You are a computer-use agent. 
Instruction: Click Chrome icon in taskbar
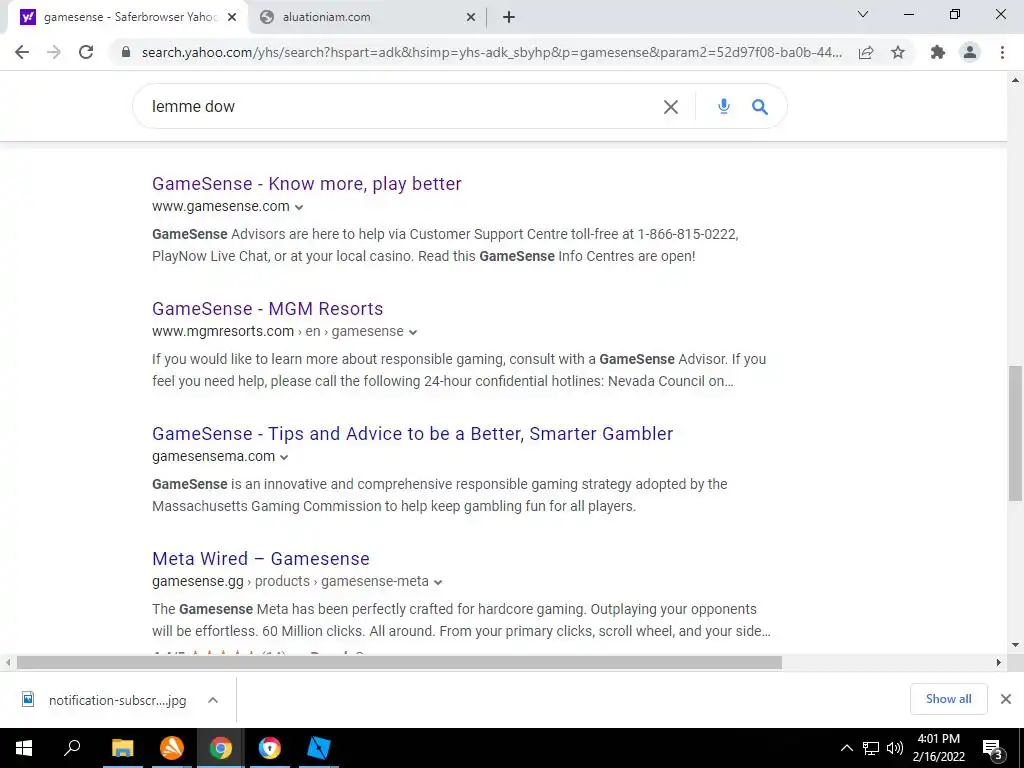(x=221, y=748)
